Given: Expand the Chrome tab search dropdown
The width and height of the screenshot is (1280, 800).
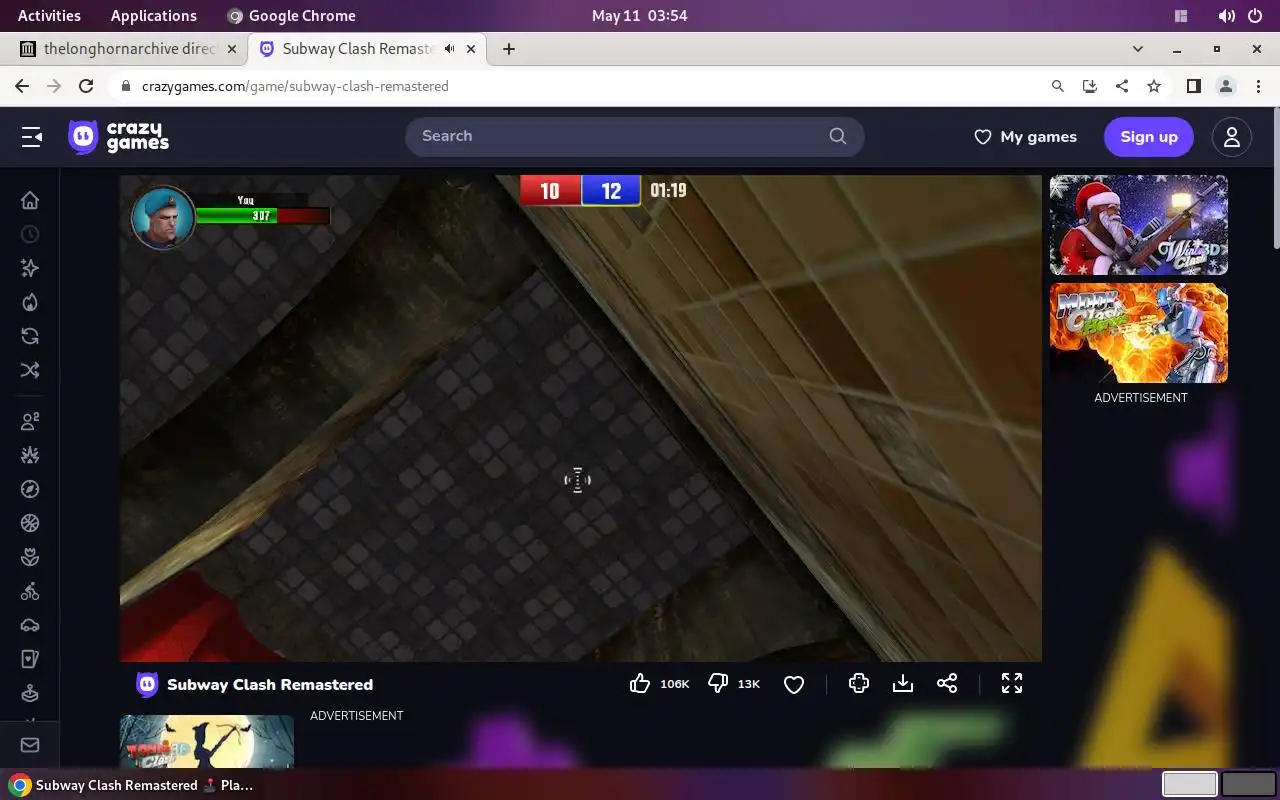Looking at the screenshot, I should coord(1138,49).
